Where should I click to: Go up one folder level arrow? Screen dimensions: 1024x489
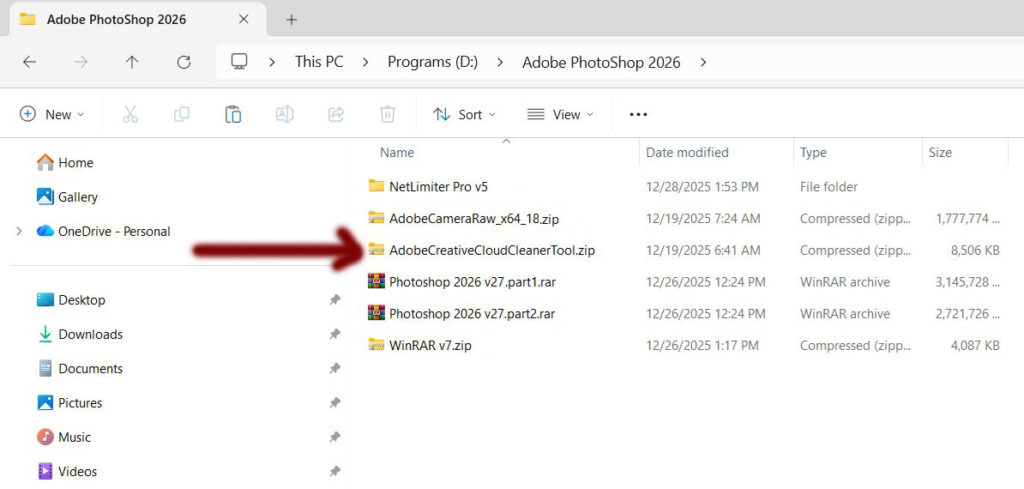pyautogui.click(x=132, y=62)
